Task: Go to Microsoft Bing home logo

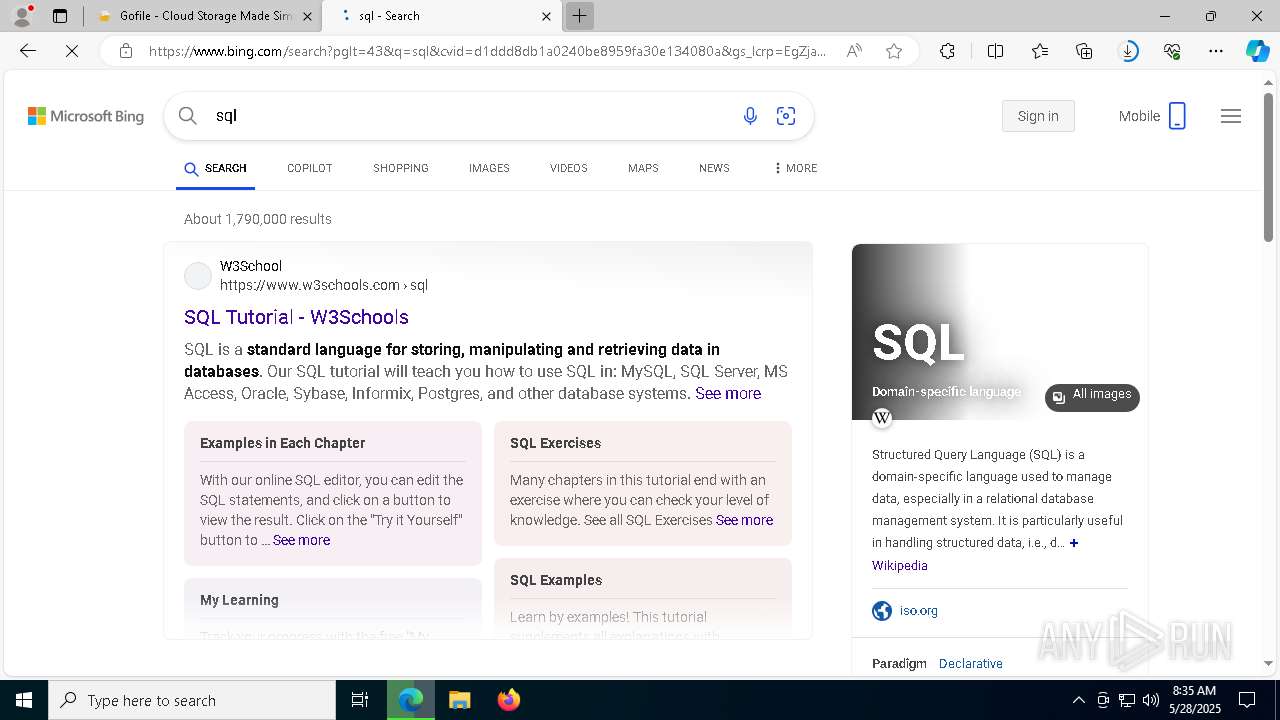Action: [86, 116]
